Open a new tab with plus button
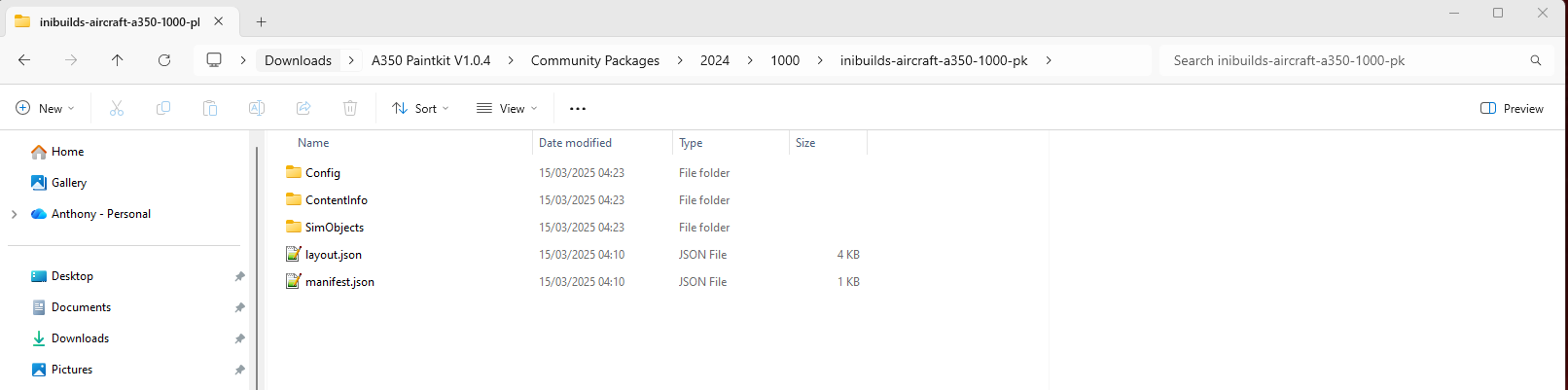1568x390 pixels. (261, 21)
